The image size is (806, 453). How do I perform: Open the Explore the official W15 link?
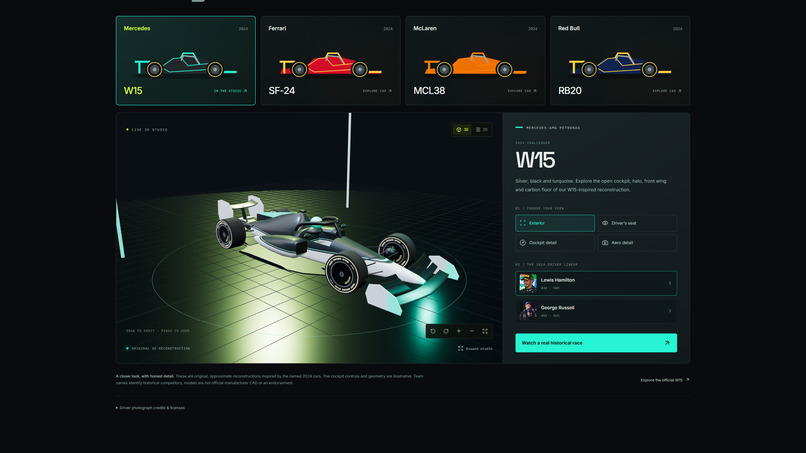tap(665, 380)
